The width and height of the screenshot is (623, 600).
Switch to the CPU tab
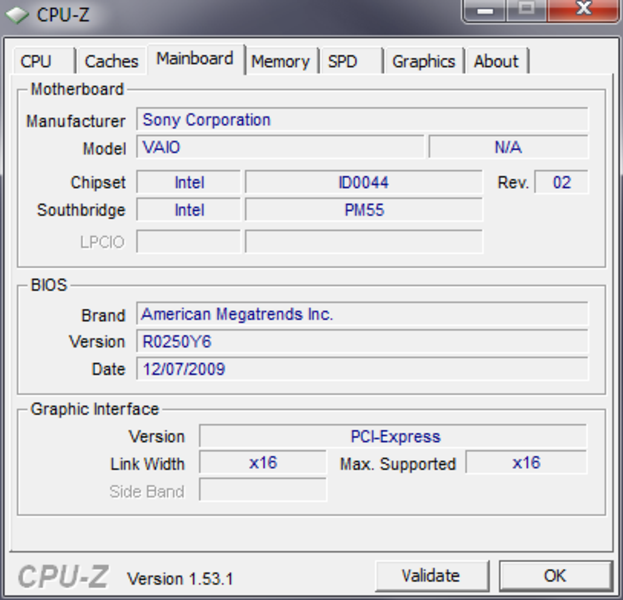point(44,61)
